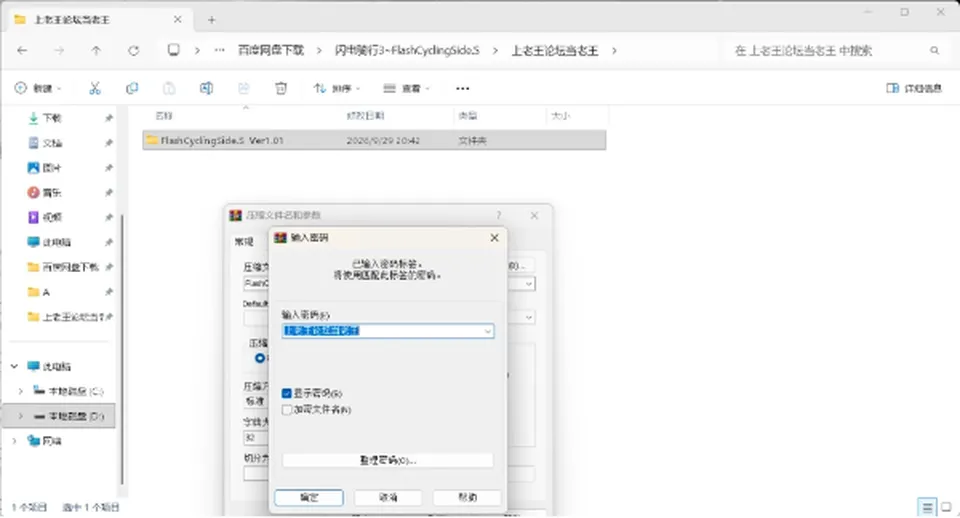Click the Forward arrow in Explorer
This screenshot has height=518, width=960.
59,51
